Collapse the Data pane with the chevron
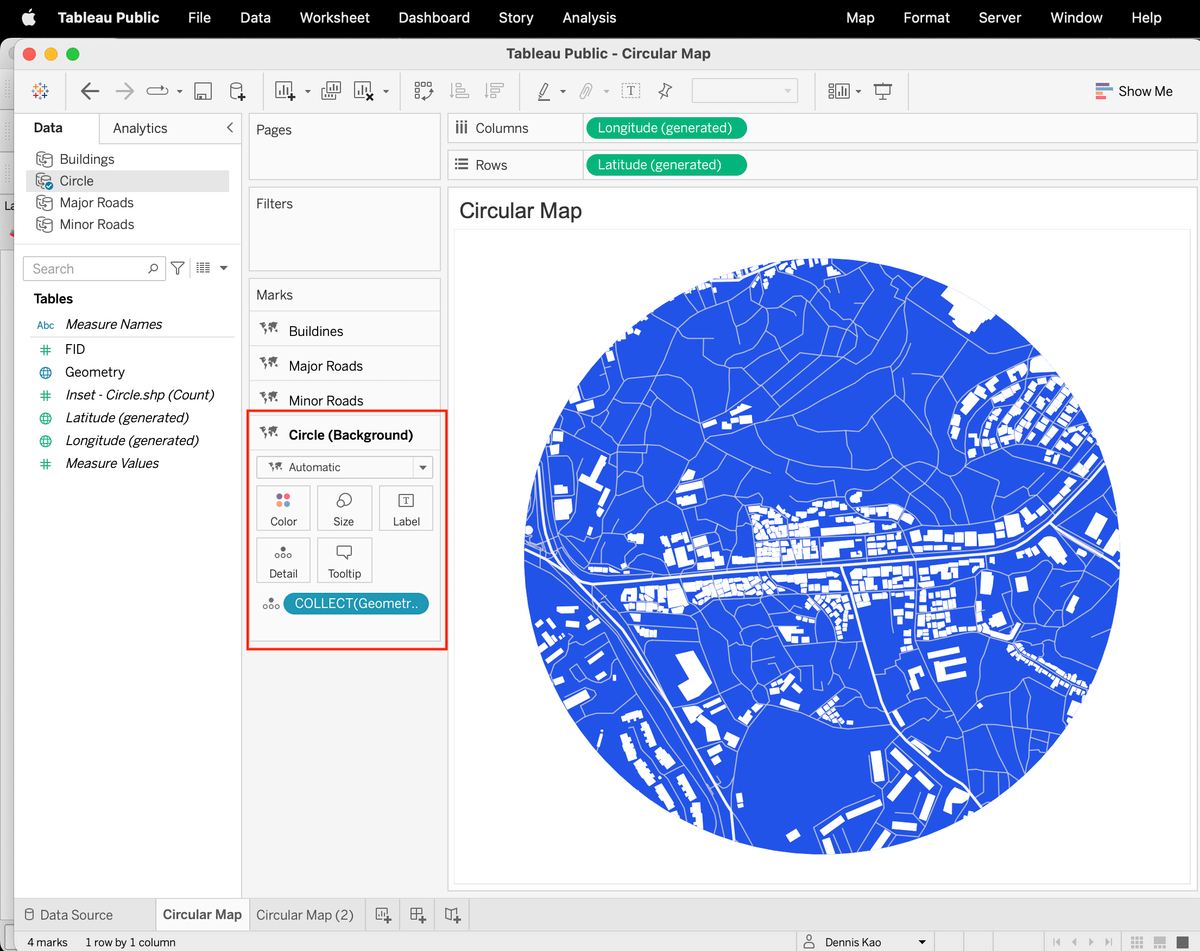The height and width of the screenshot is (951, 1200). 230,128
